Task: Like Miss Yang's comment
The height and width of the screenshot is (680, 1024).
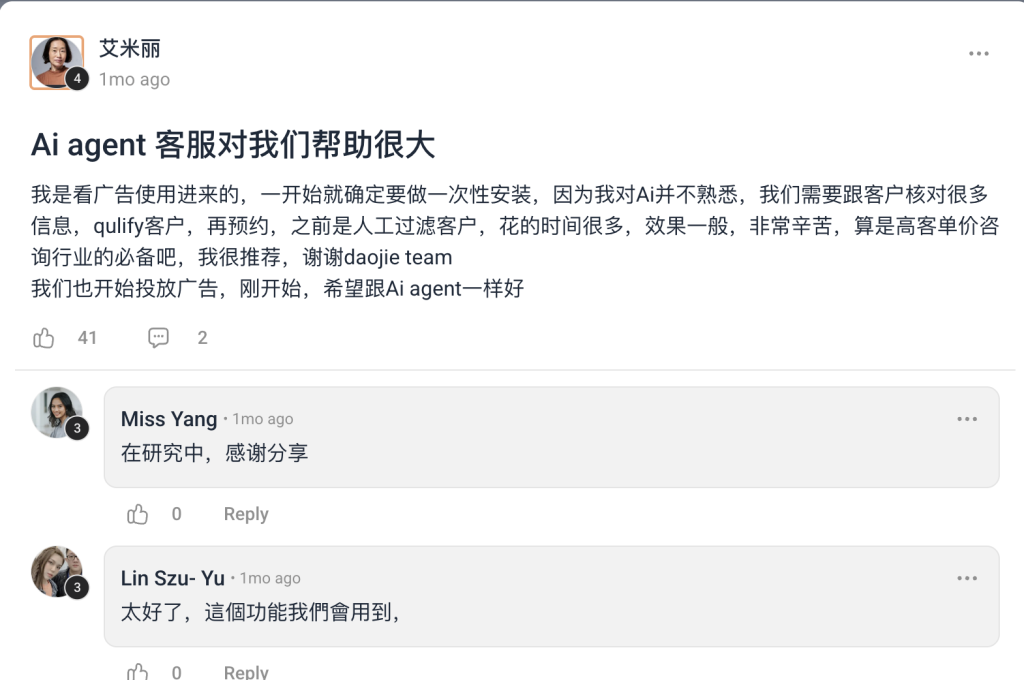Action: (137, 514)
